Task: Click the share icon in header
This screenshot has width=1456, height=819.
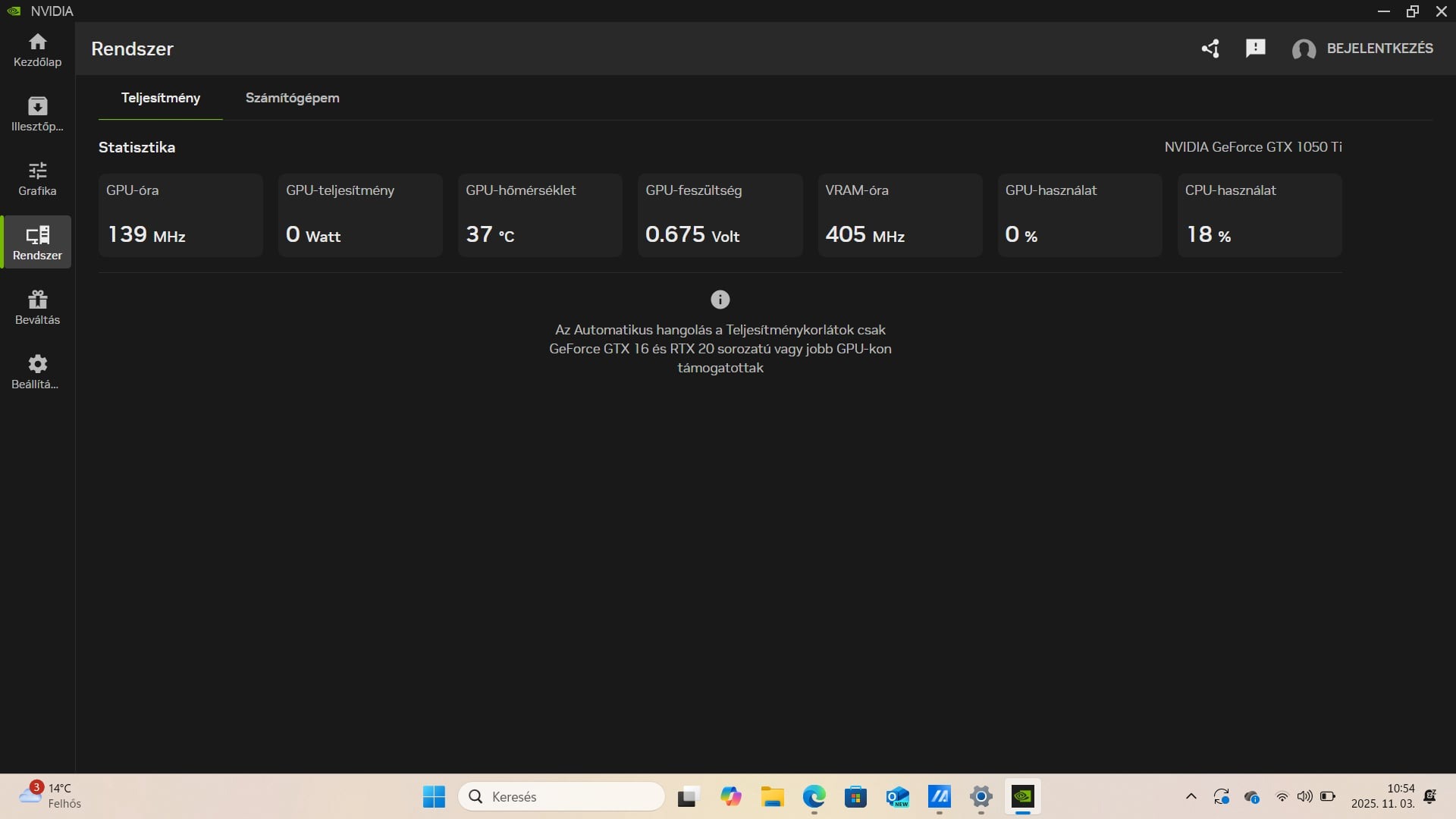Action: (1210, 49)
